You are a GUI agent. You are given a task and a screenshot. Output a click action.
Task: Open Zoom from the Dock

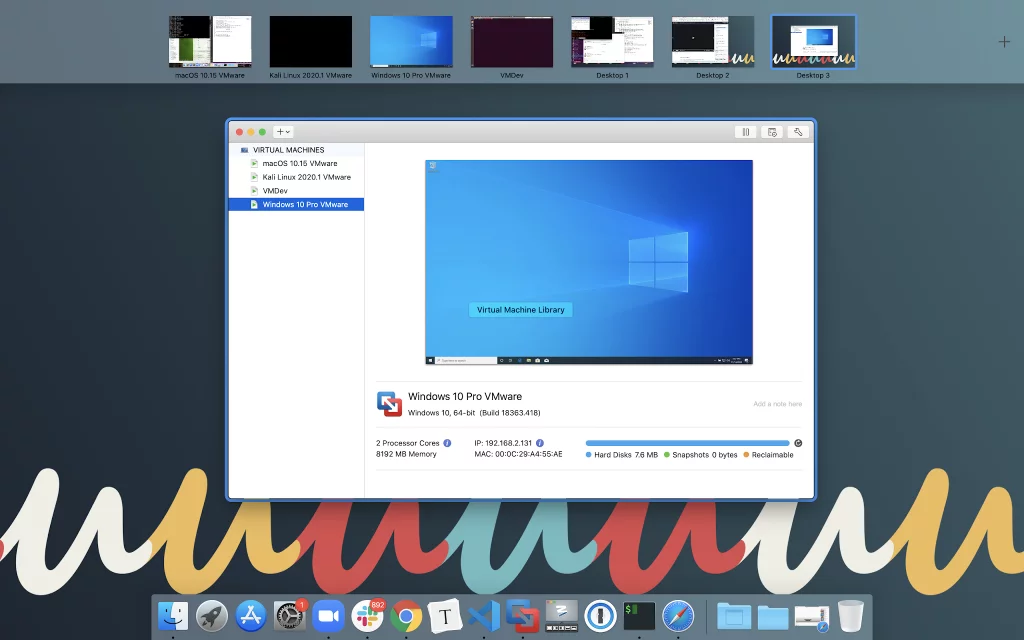point(328,616)
